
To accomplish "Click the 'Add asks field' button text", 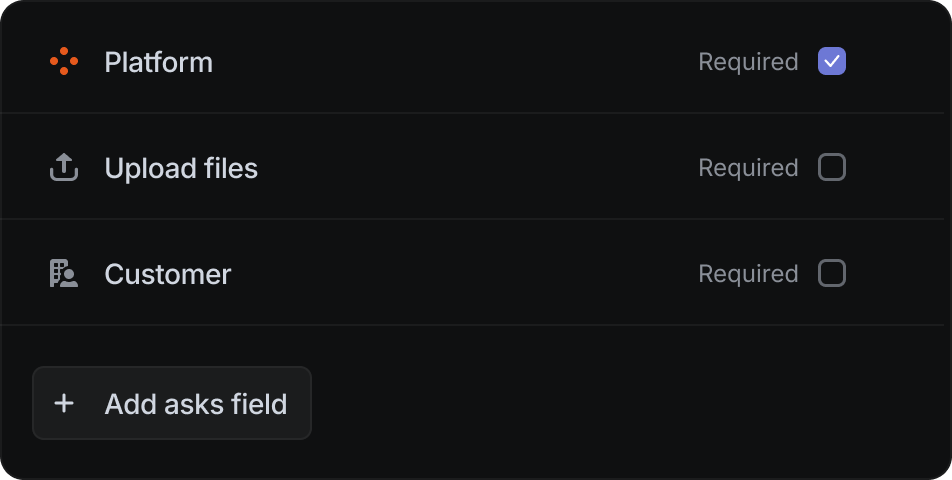I will coord(196,404).
